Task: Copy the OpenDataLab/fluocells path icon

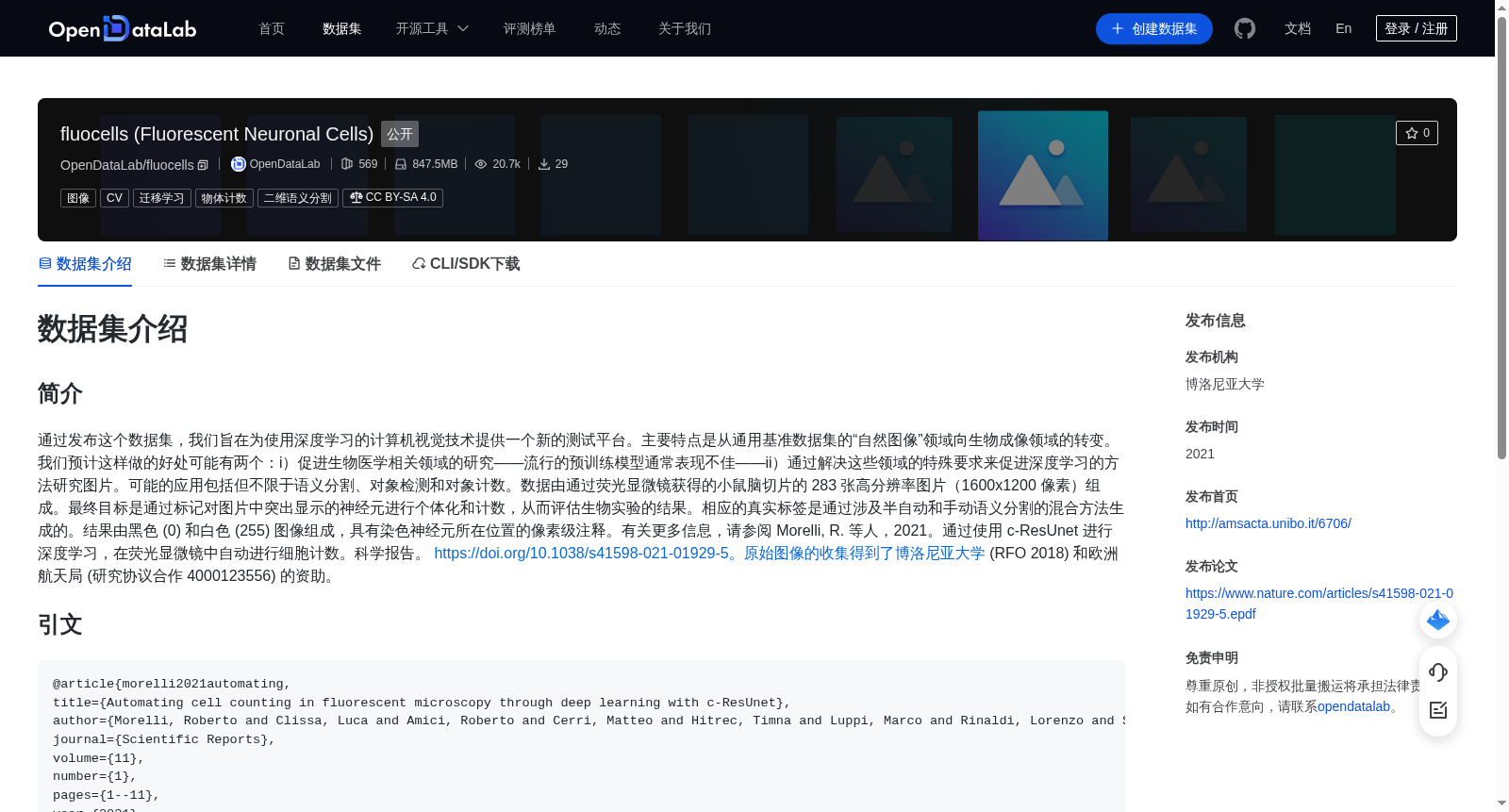Action: click(203, 165)
